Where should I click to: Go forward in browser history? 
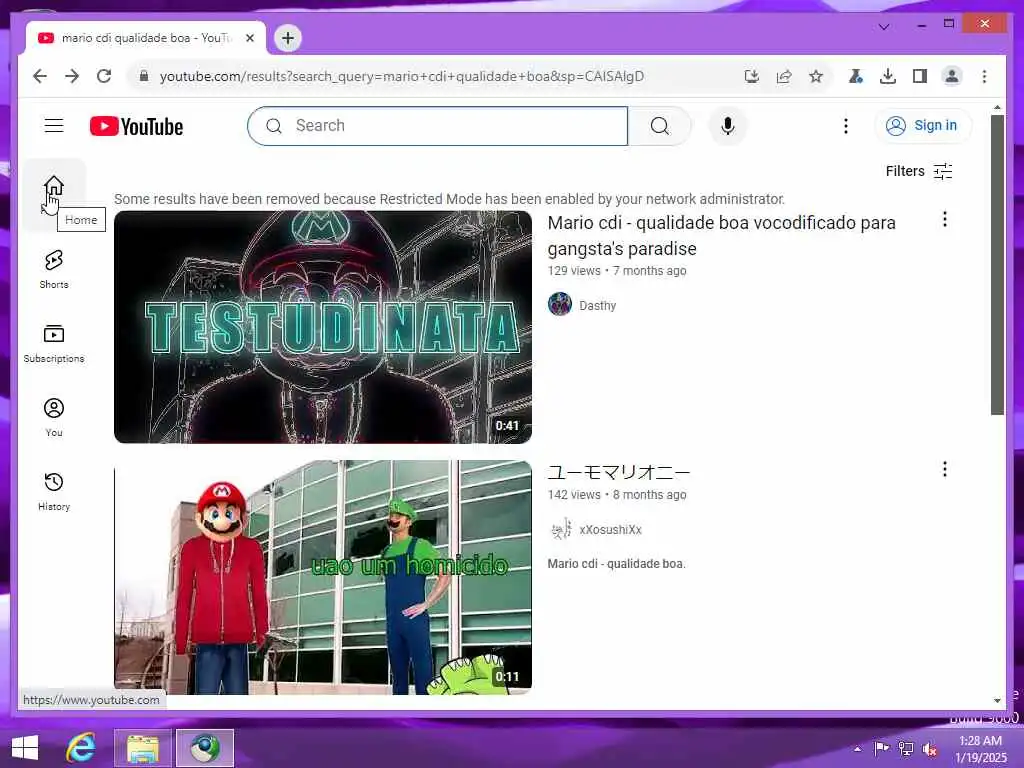point(72,76)
